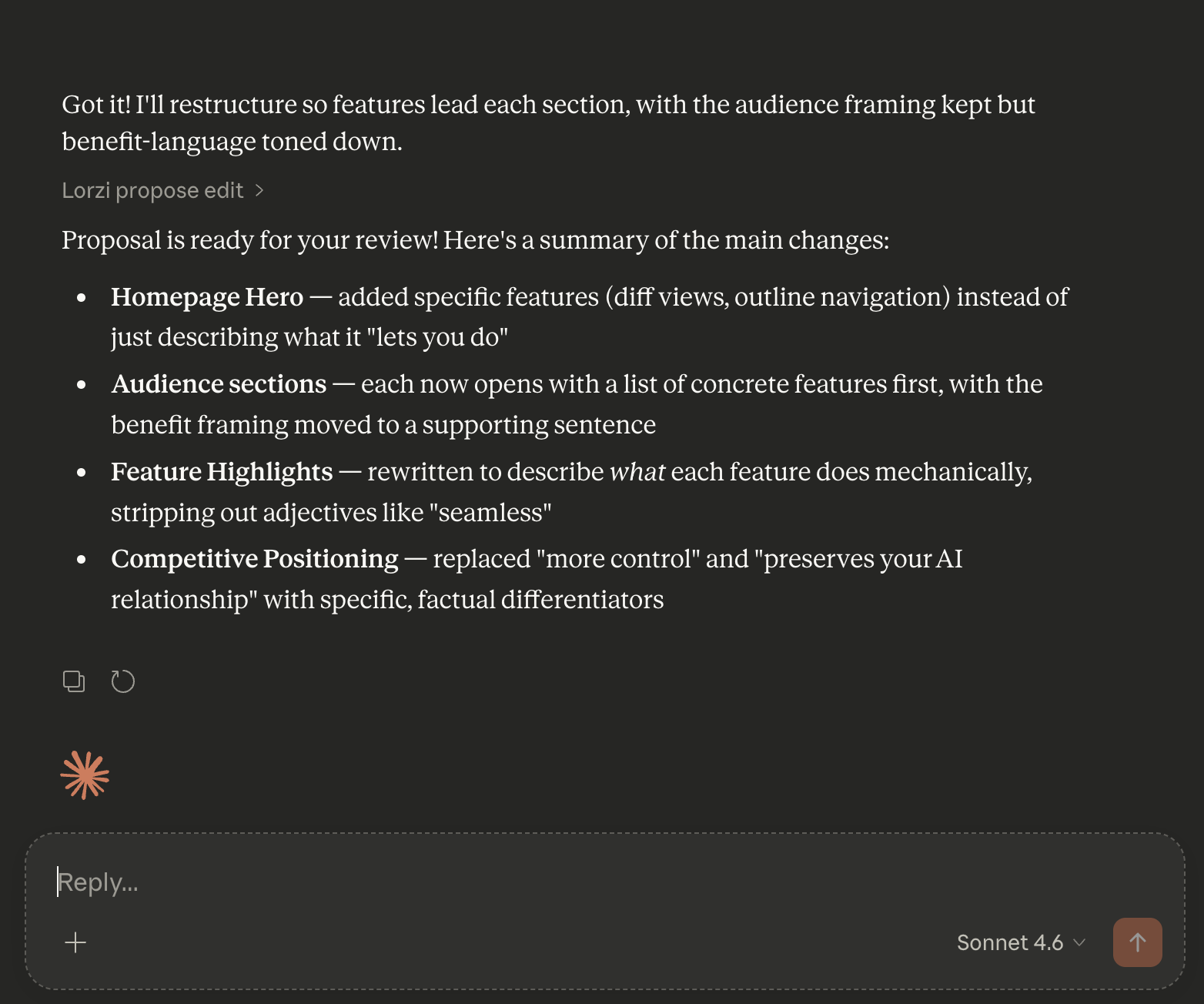
Task: Click the orange Claude sunburst icon
Action: pyautogui.click(x=85, y=775)
